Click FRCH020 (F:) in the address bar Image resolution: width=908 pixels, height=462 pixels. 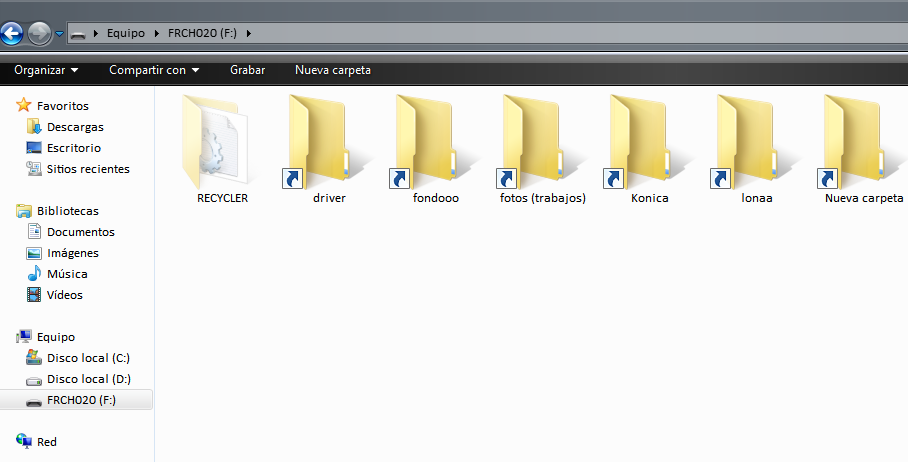[x=202, y=33]
